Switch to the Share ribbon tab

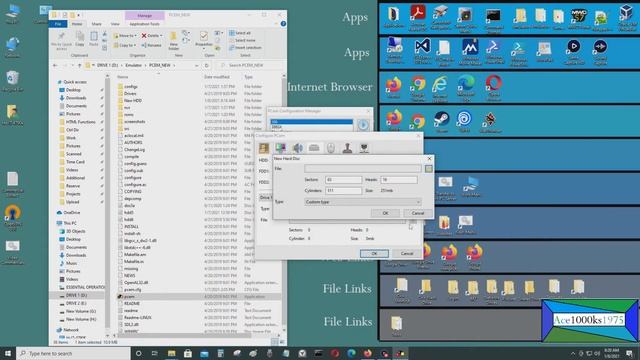(96, 24)
